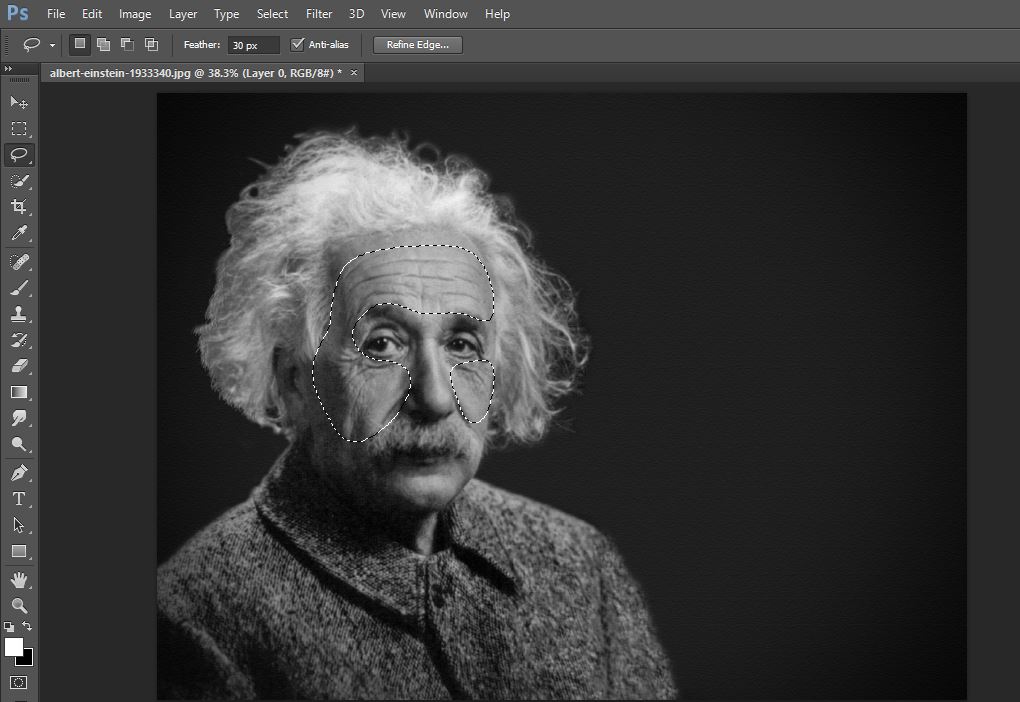Click the white foreground color swatch
The width and height of the screenshot is (1020, 702).
(x=14, y=647)
